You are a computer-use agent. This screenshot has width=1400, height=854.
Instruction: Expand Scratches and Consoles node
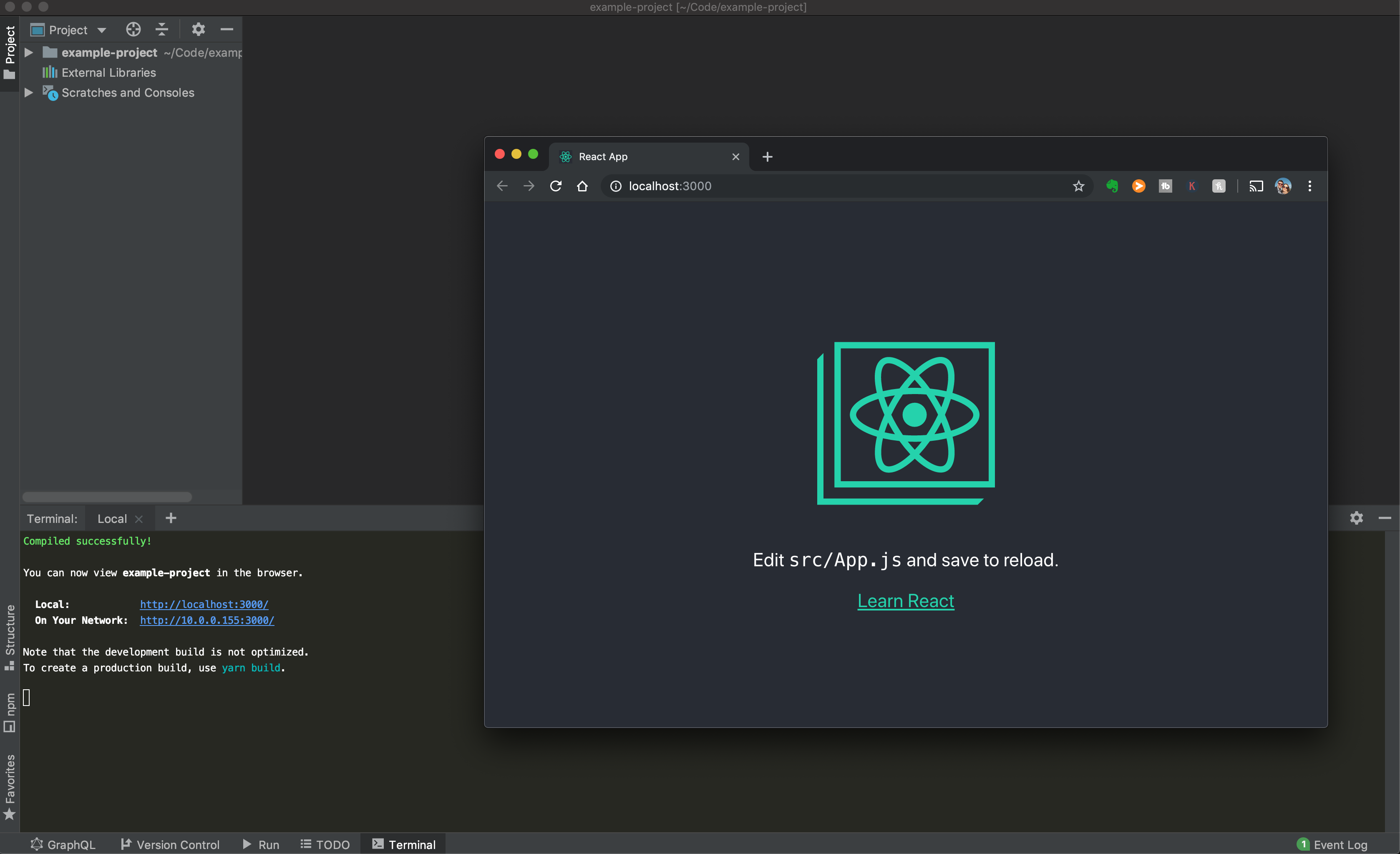28,93
